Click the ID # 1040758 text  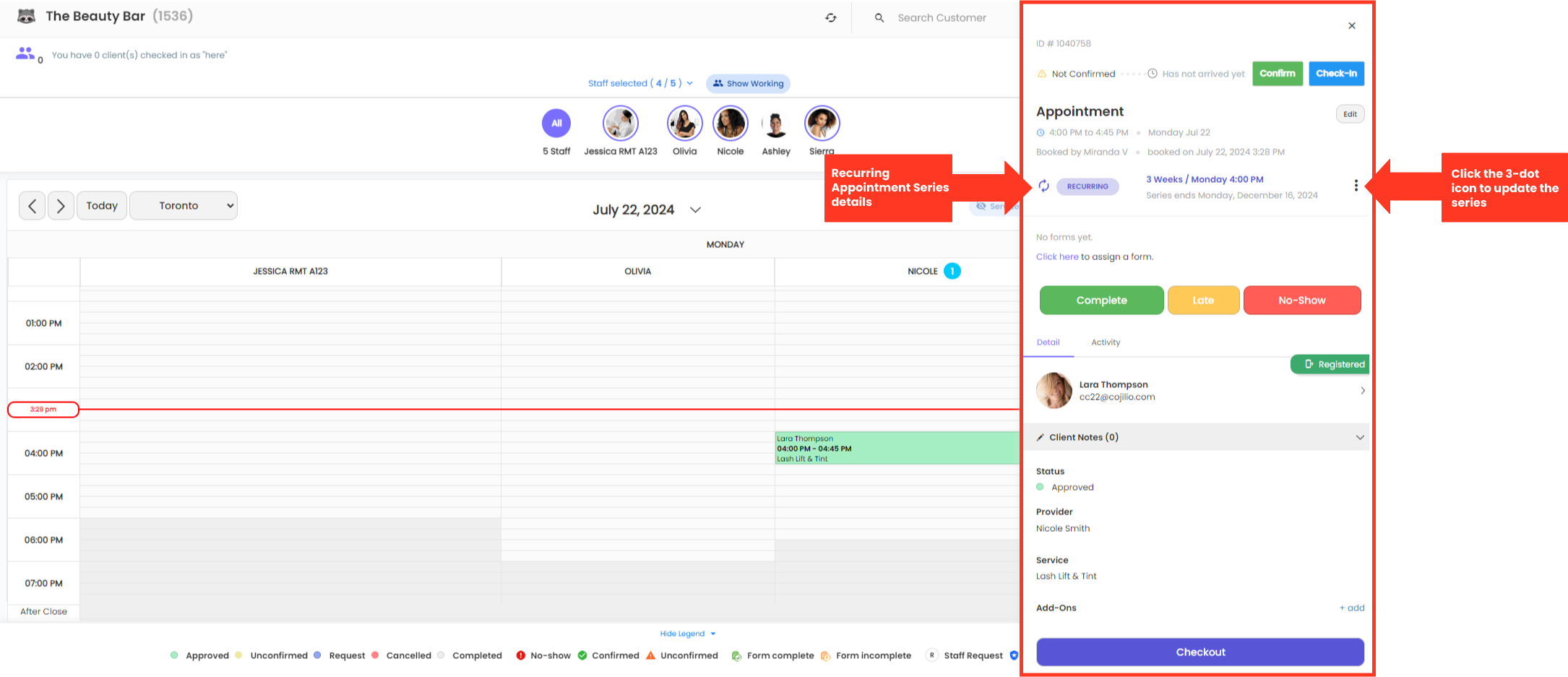[x=1064, y=43]
